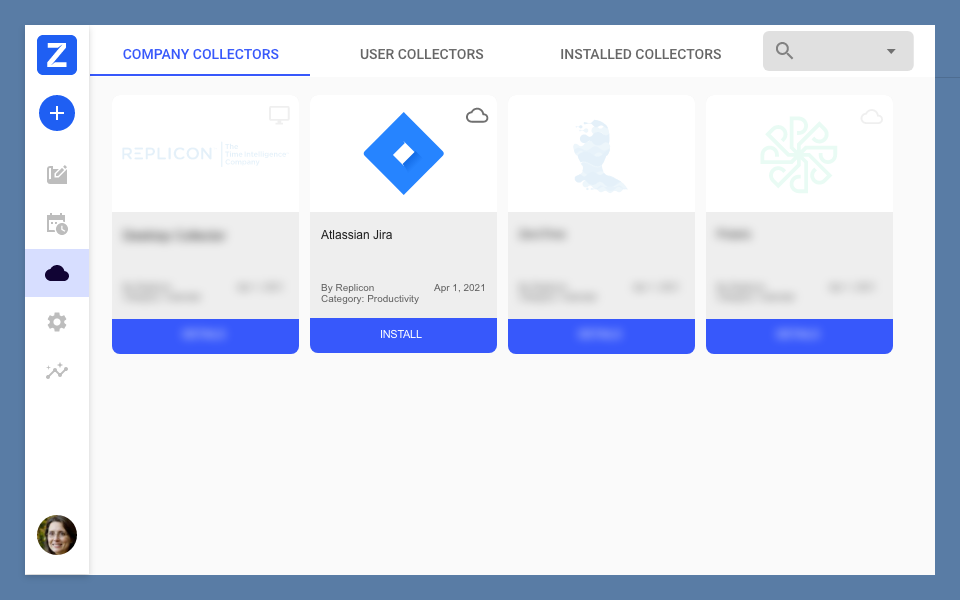Switch to Company Collectors tab
Screen dimensions: 960x600
coord(200,54)
